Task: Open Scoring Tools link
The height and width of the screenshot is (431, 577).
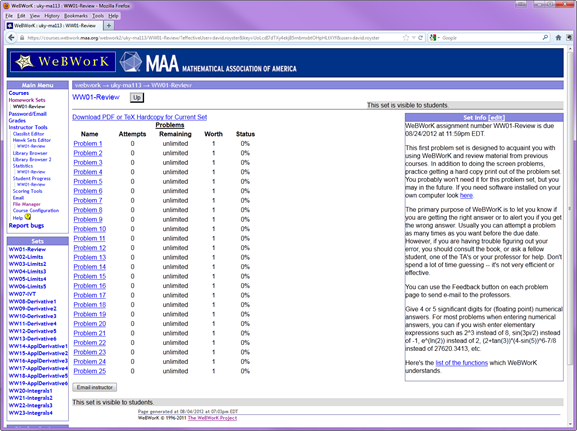Action: pyautogui.click(x=28, y=191)
